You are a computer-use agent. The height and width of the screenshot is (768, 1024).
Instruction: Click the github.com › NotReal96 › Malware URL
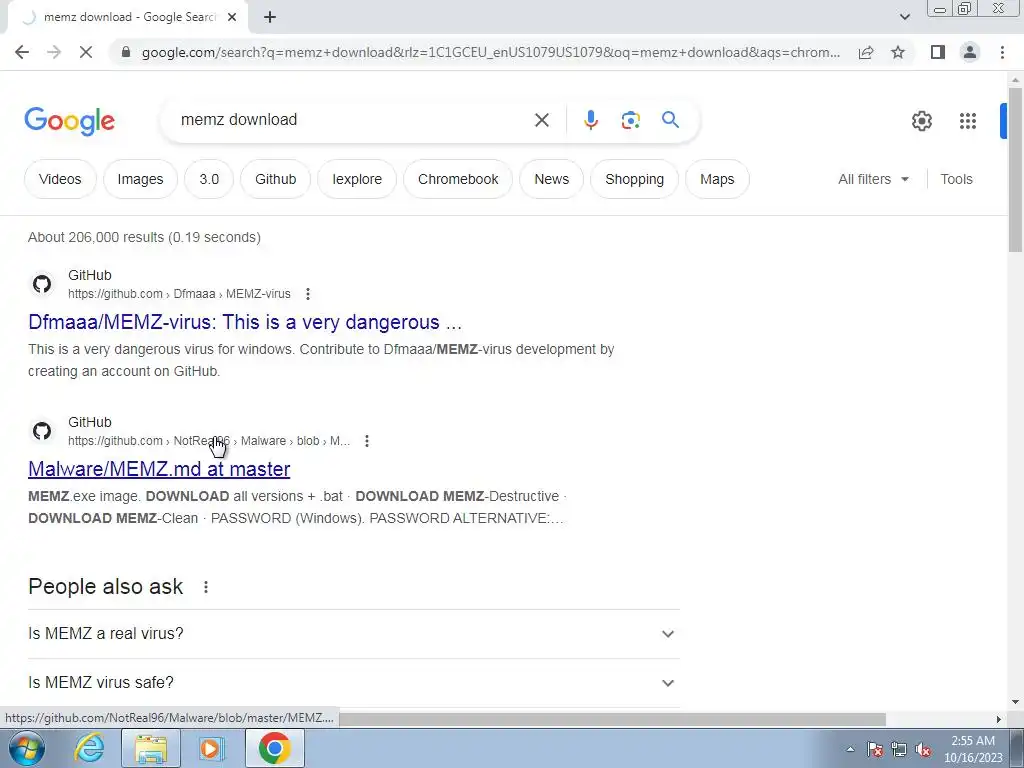pos(209,441)
